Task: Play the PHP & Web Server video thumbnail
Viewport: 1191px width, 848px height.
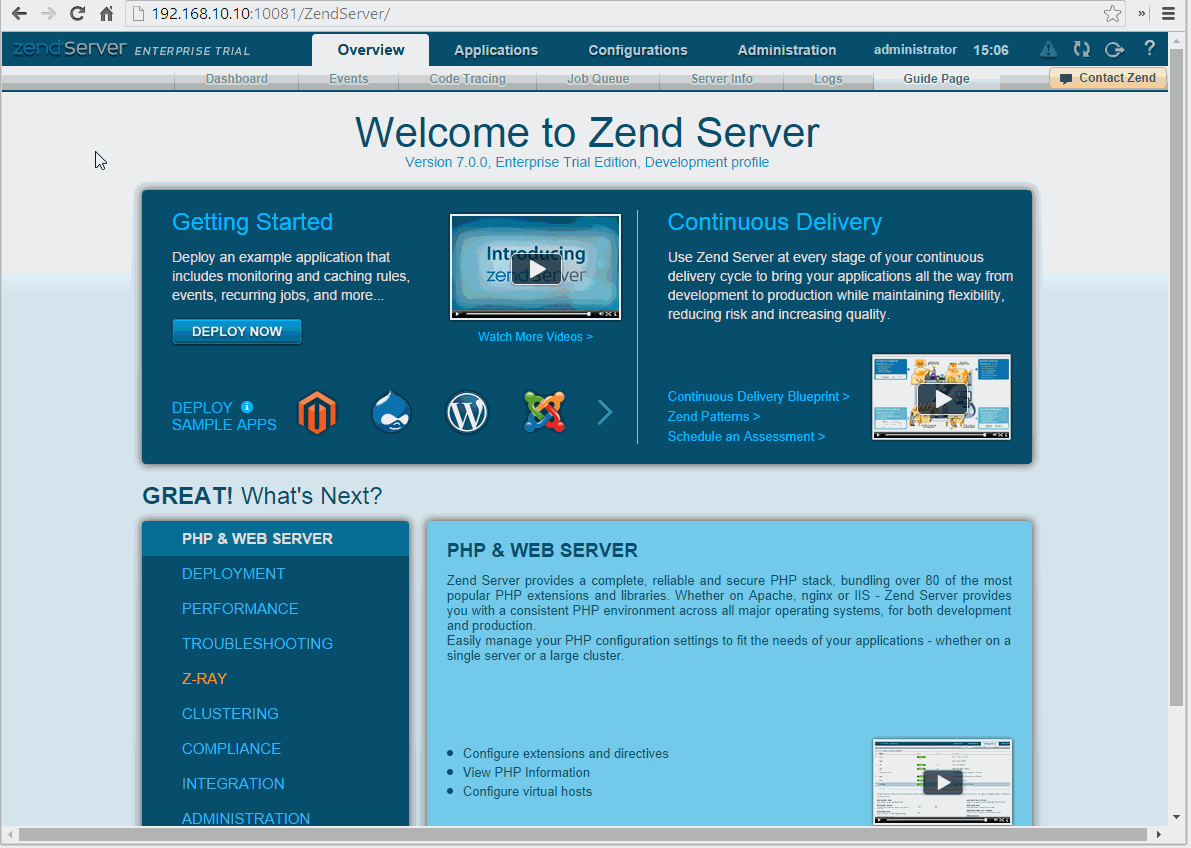Action: (943, 782)
